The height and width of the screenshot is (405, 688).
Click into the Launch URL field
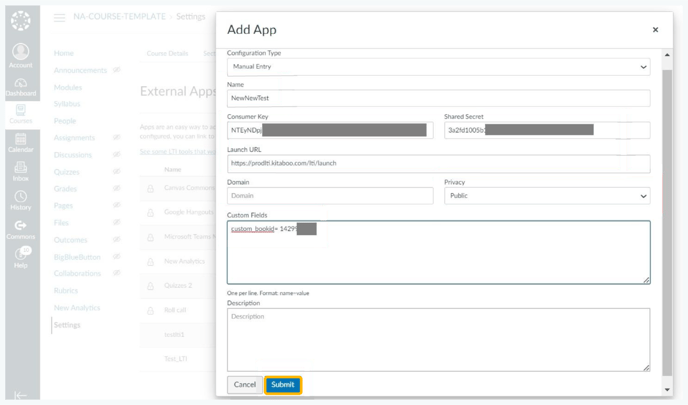tap(438, 163)
